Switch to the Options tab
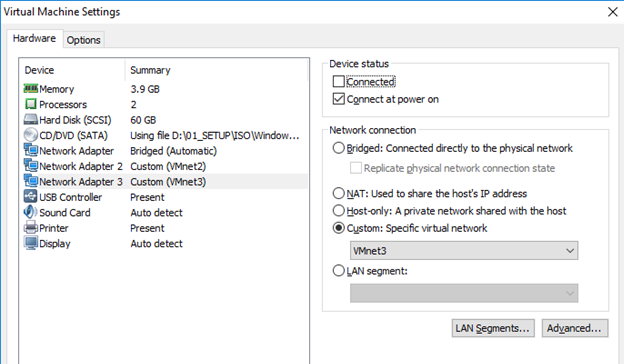Viewport: 624px width, 364px height. (84, 40)
